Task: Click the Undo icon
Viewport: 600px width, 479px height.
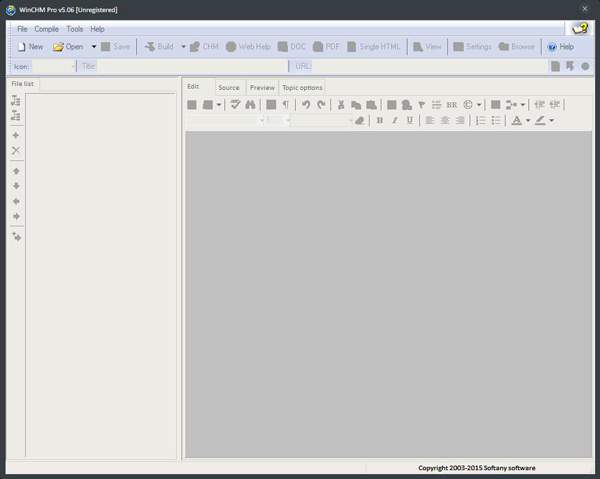Action: (x=306, y=104)
